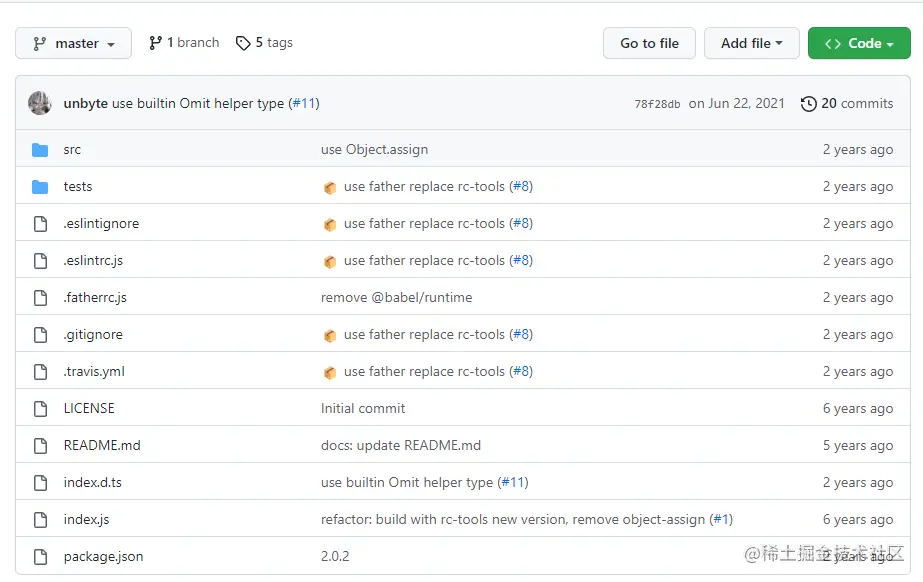Click the "remove @babel/runtime" commit message
923x582 pixels.
click(x=396, y=298)
